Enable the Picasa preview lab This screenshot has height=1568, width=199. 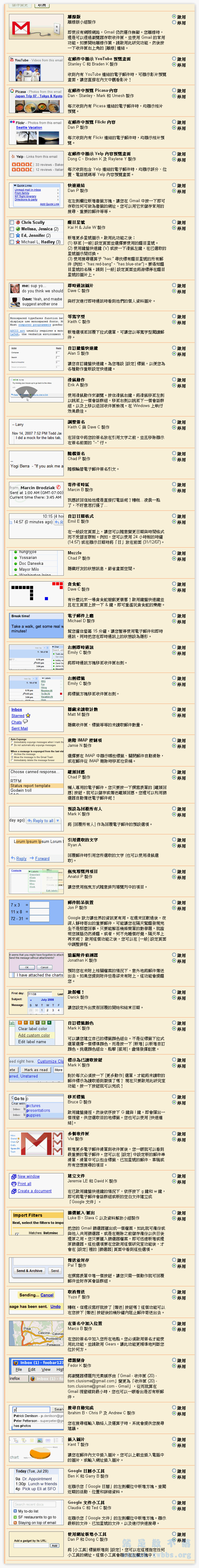pyautogui.click(x=173, y=91)
